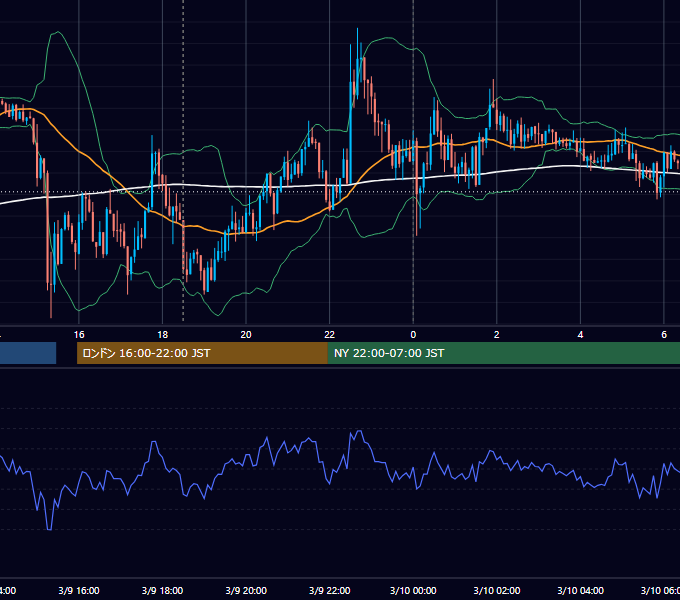Click hour label '20' on price chart axis

tap(246, 335)
